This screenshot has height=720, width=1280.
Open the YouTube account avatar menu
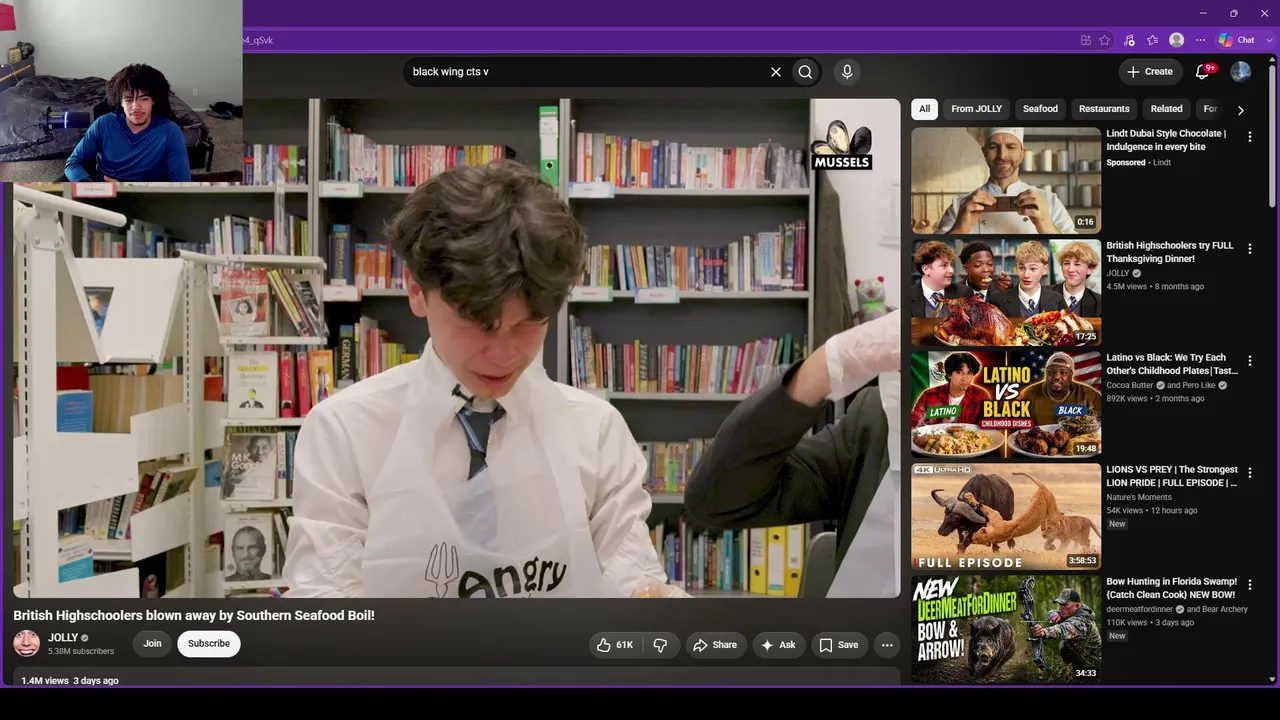click(1241, 72)
